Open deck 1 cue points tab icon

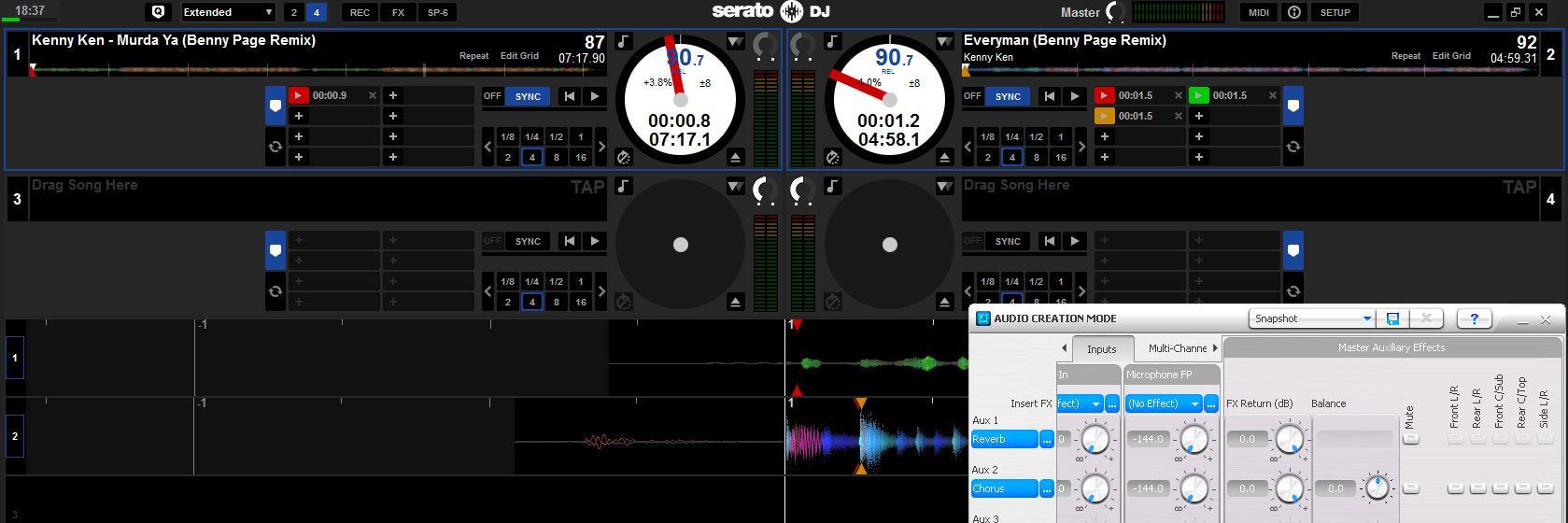coord(275,106)
